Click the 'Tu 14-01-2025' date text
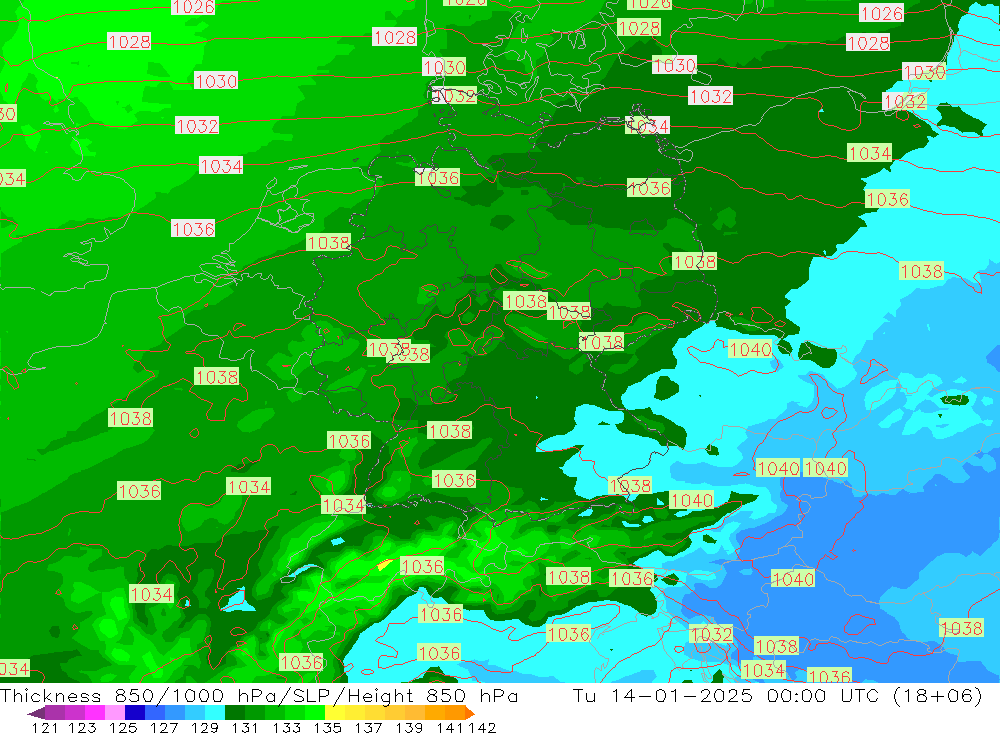The image size is (1000, 733). click(x=663, y=695)
